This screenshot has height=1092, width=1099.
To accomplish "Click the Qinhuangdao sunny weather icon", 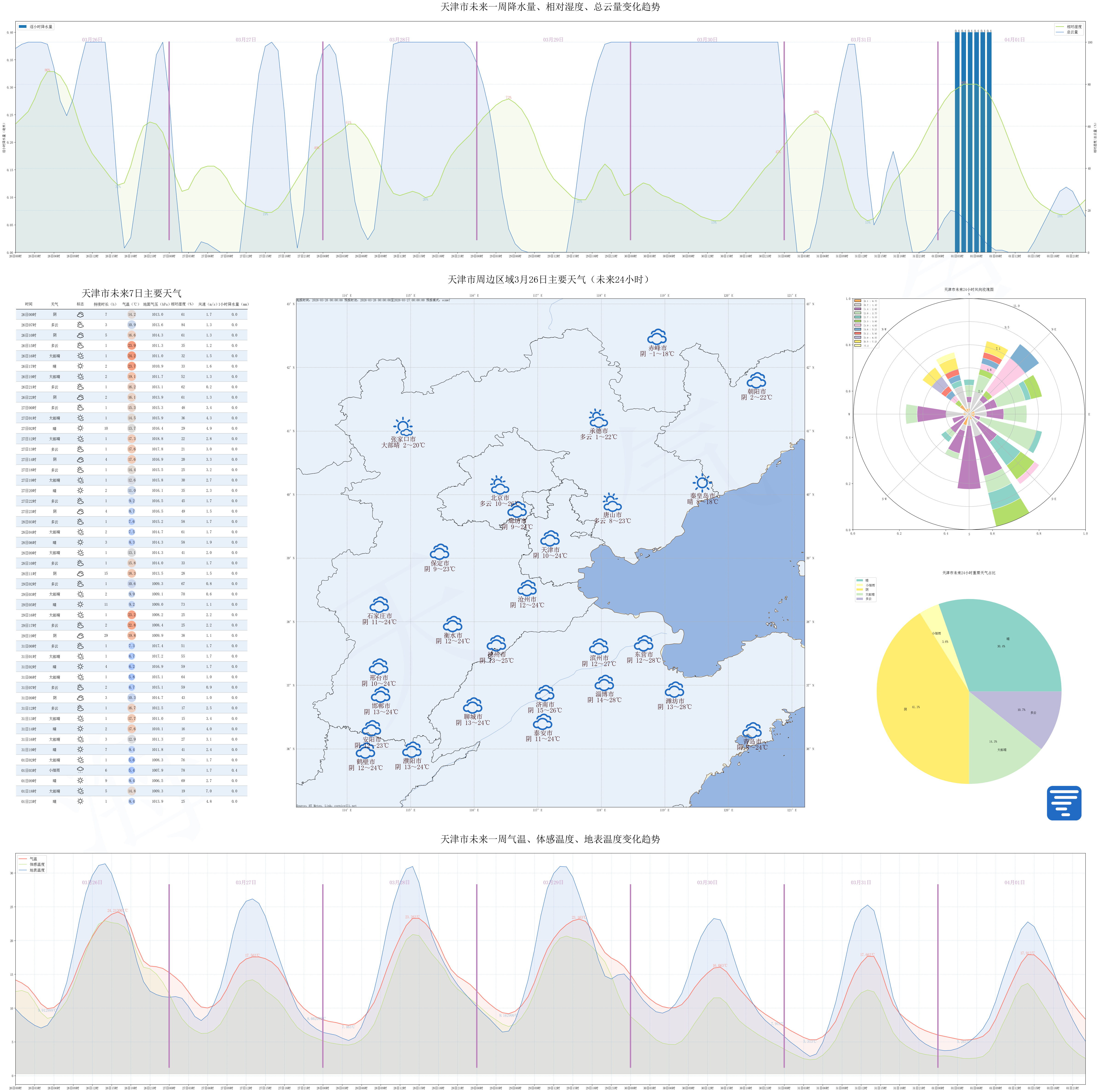I will (x=702, y=483).
